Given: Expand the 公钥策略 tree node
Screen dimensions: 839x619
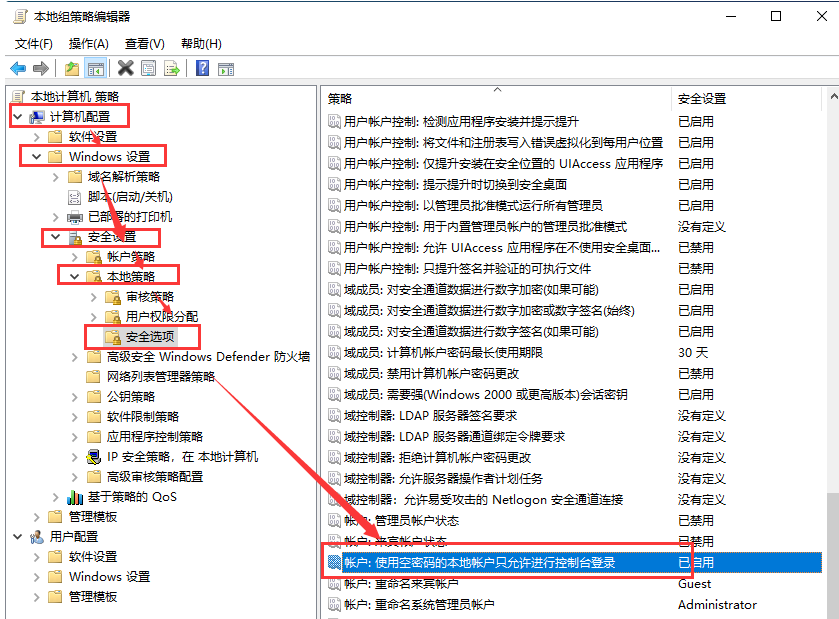Looking at the screenshot, I should [75, 396].
